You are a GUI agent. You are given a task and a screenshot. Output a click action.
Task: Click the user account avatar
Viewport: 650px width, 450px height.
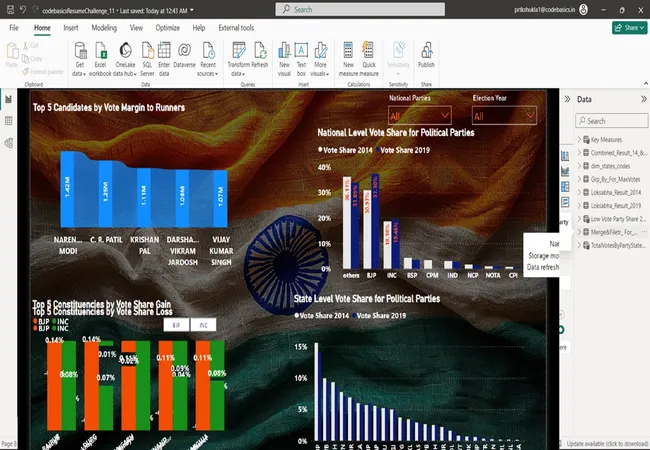583,10
